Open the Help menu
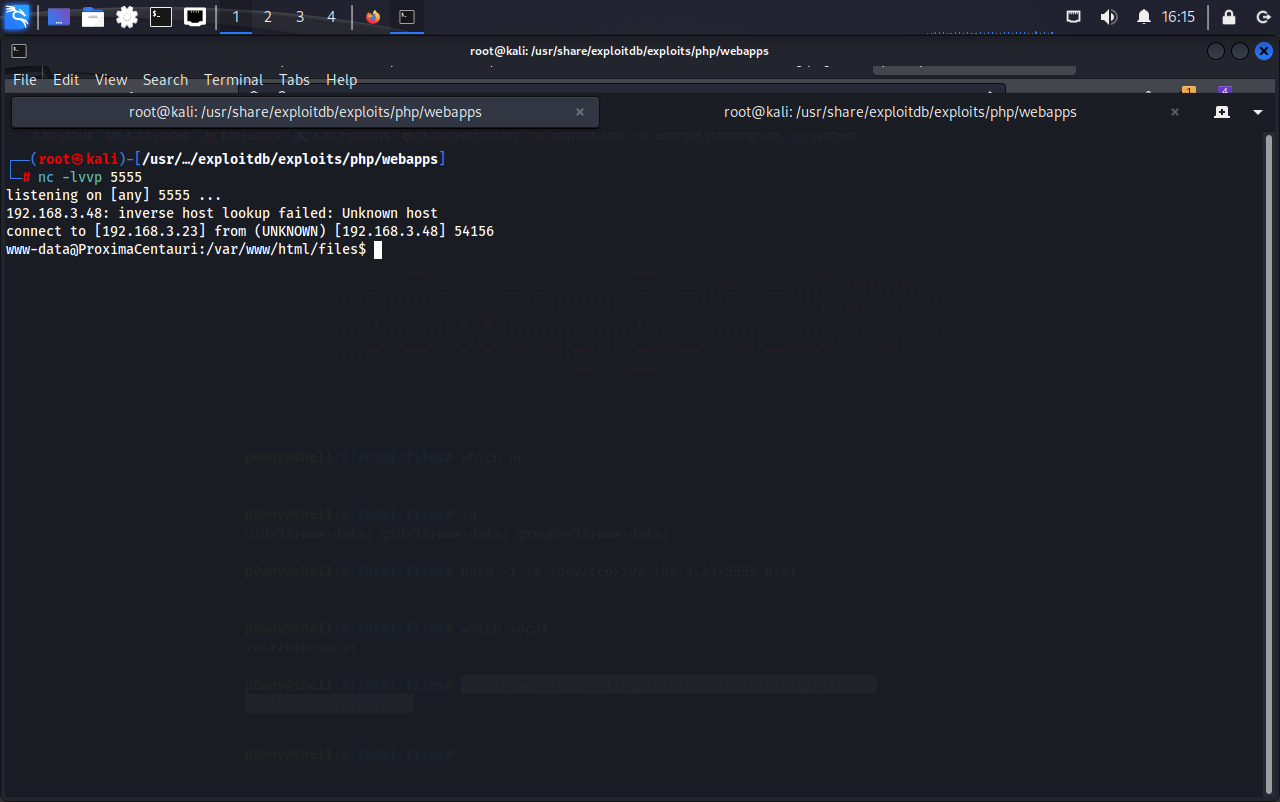The width and height of the screenshot is (1280, 802). (x=341, y=80)
